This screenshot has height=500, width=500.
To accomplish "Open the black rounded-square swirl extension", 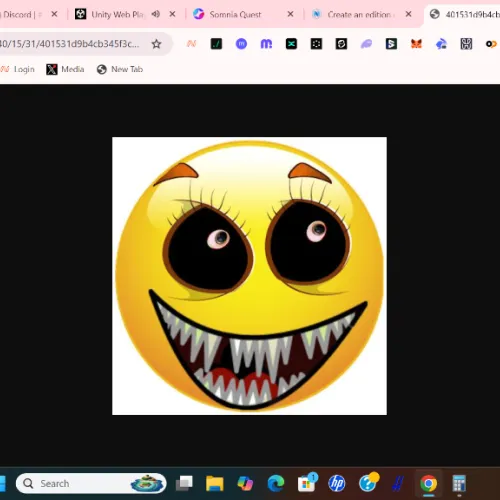I will tap(341, 44).
